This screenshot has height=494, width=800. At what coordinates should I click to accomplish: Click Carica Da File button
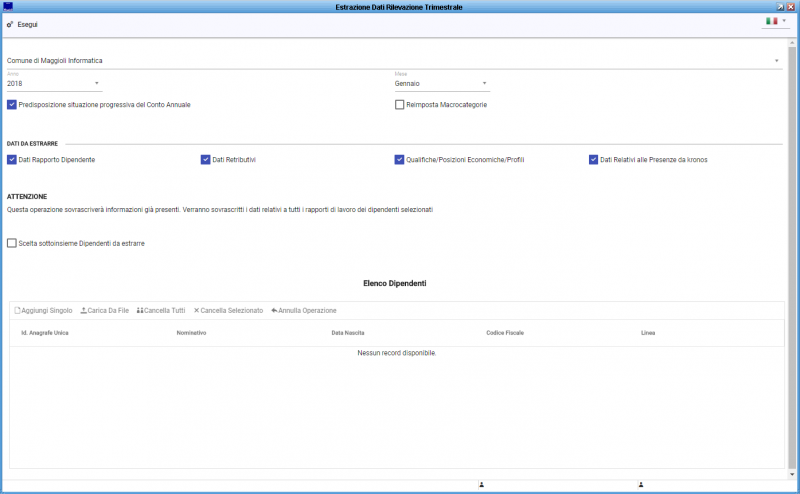[x=105, y=310]
